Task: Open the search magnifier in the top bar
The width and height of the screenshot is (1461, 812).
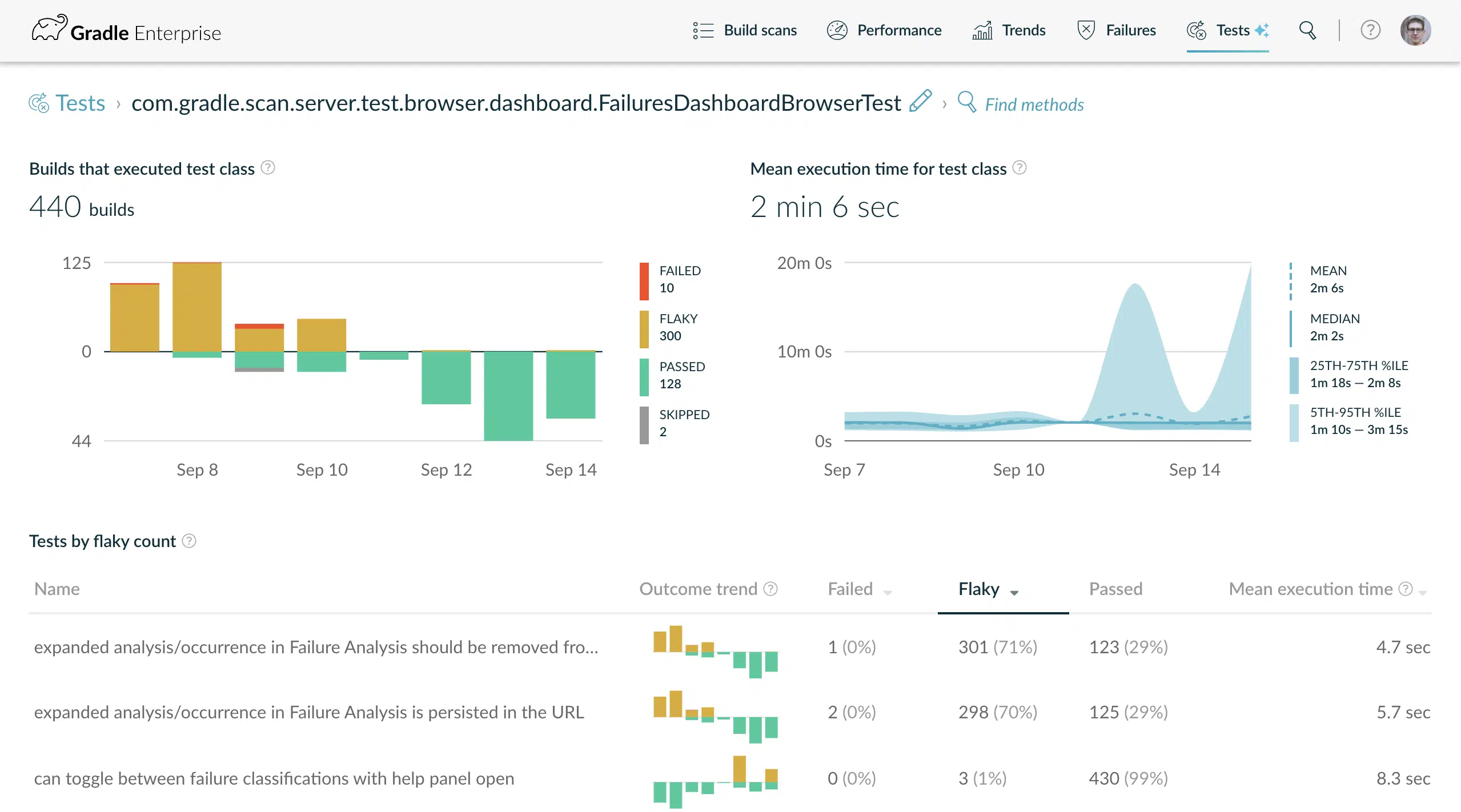Action: tap(1307, 30)
